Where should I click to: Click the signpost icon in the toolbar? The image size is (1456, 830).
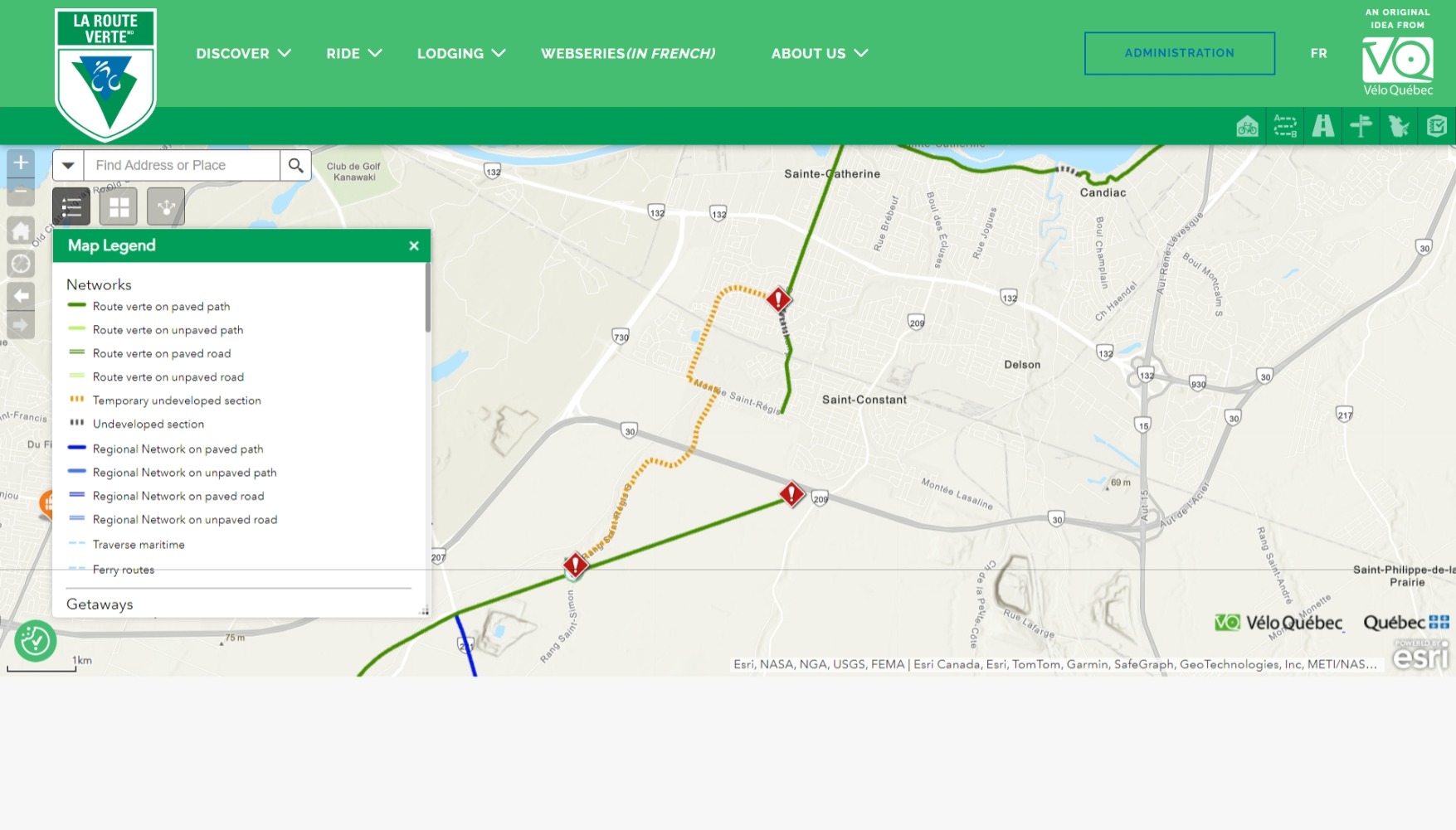1361,126
